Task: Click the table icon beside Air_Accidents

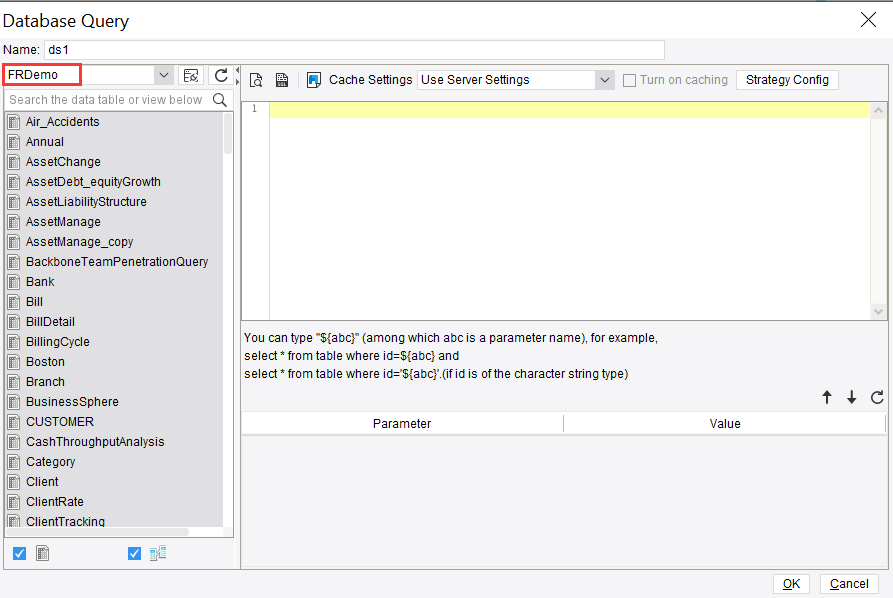Action: point(14,122)
